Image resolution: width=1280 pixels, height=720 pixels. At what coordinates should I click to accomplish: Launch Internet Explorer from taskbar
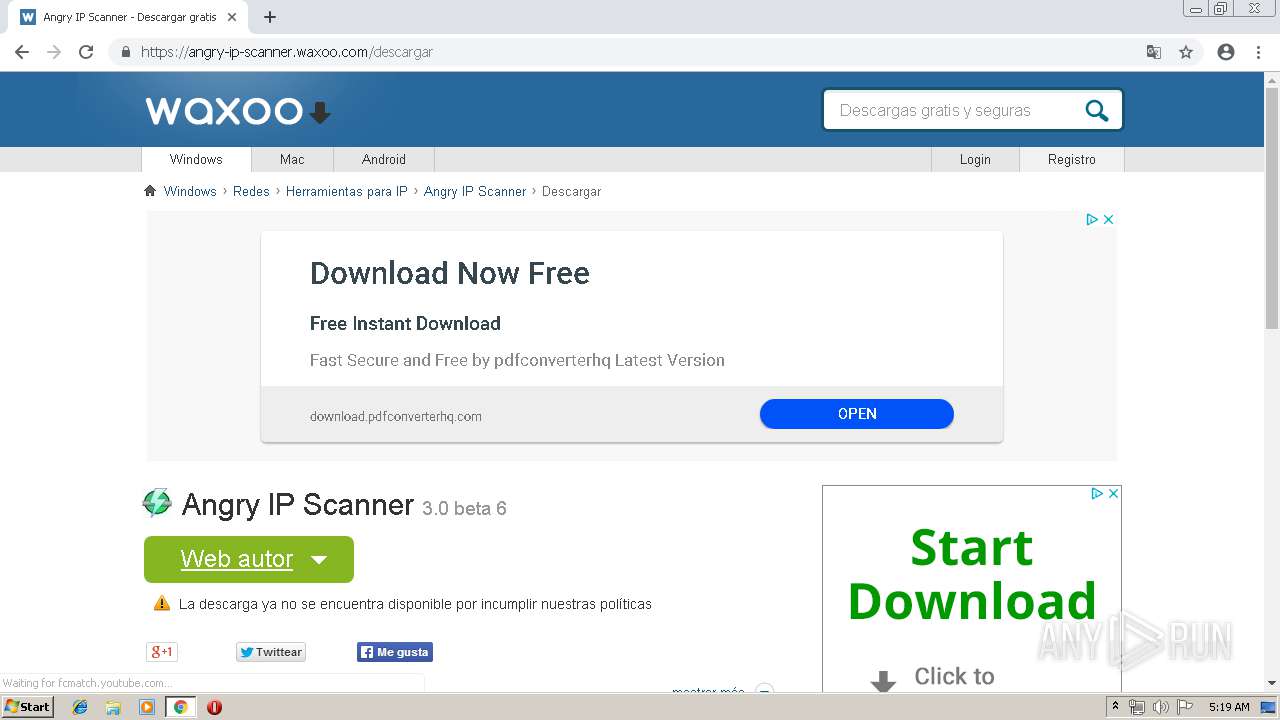point(80,707)
